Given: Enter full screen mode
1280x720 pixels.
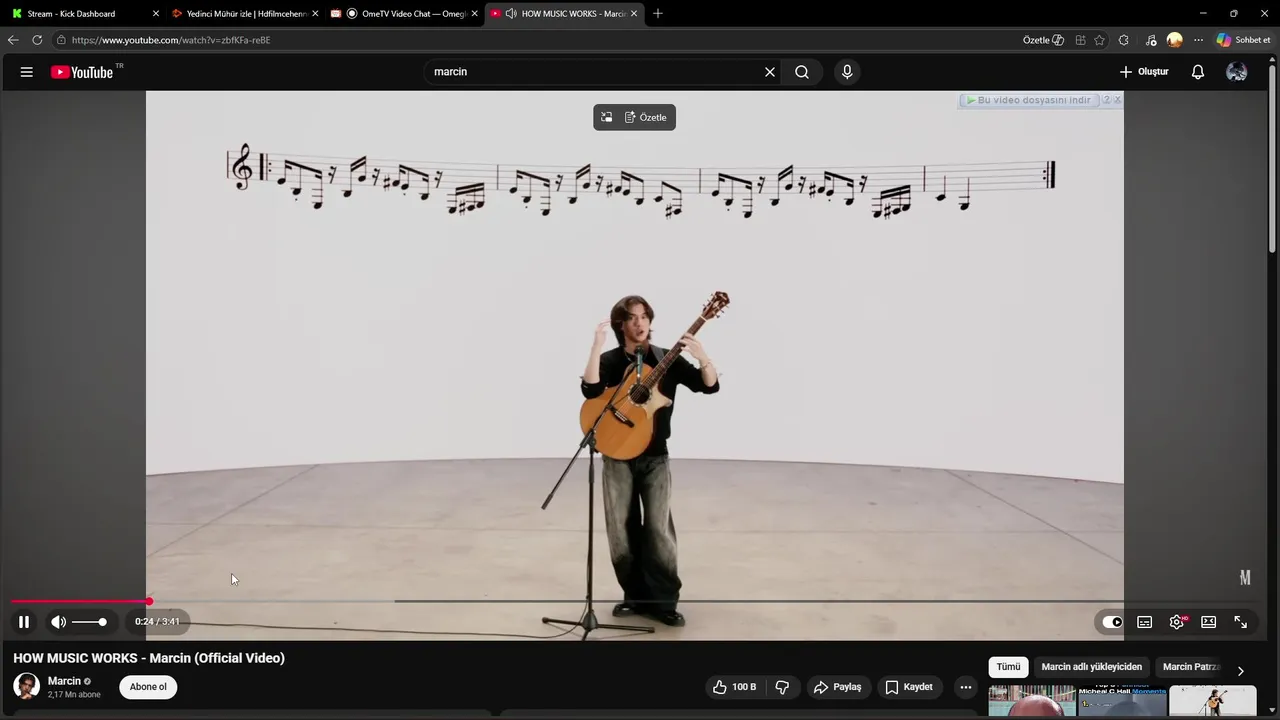Looking at the screenshot, I should (1240, 622).
